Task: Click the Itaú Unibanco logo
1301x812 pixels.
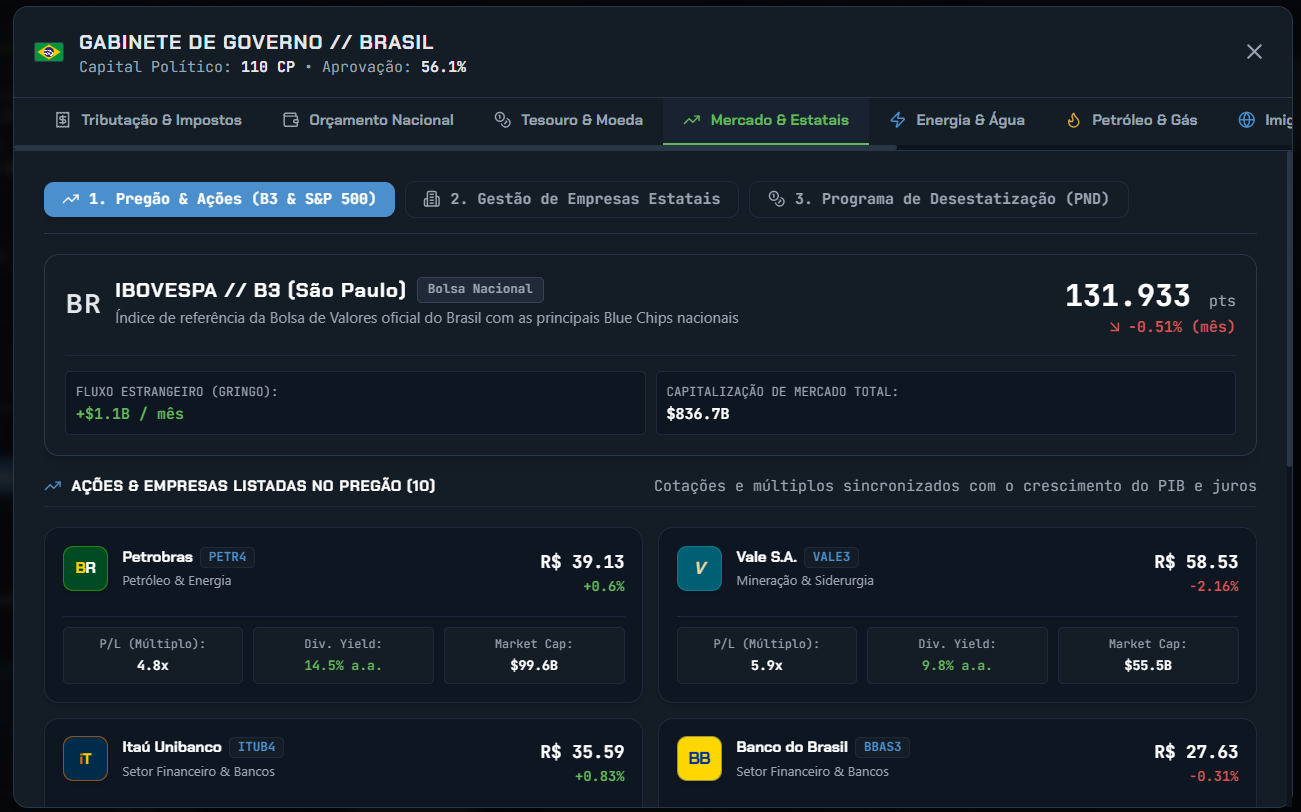Action: point(85,758)
